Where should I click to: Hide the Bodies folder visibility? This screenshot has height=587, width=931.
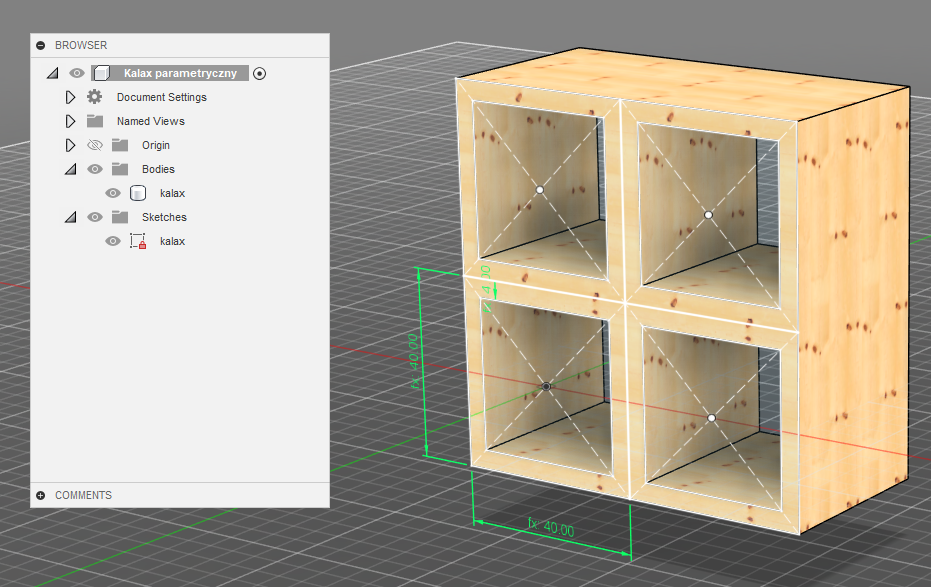(95, 169)
